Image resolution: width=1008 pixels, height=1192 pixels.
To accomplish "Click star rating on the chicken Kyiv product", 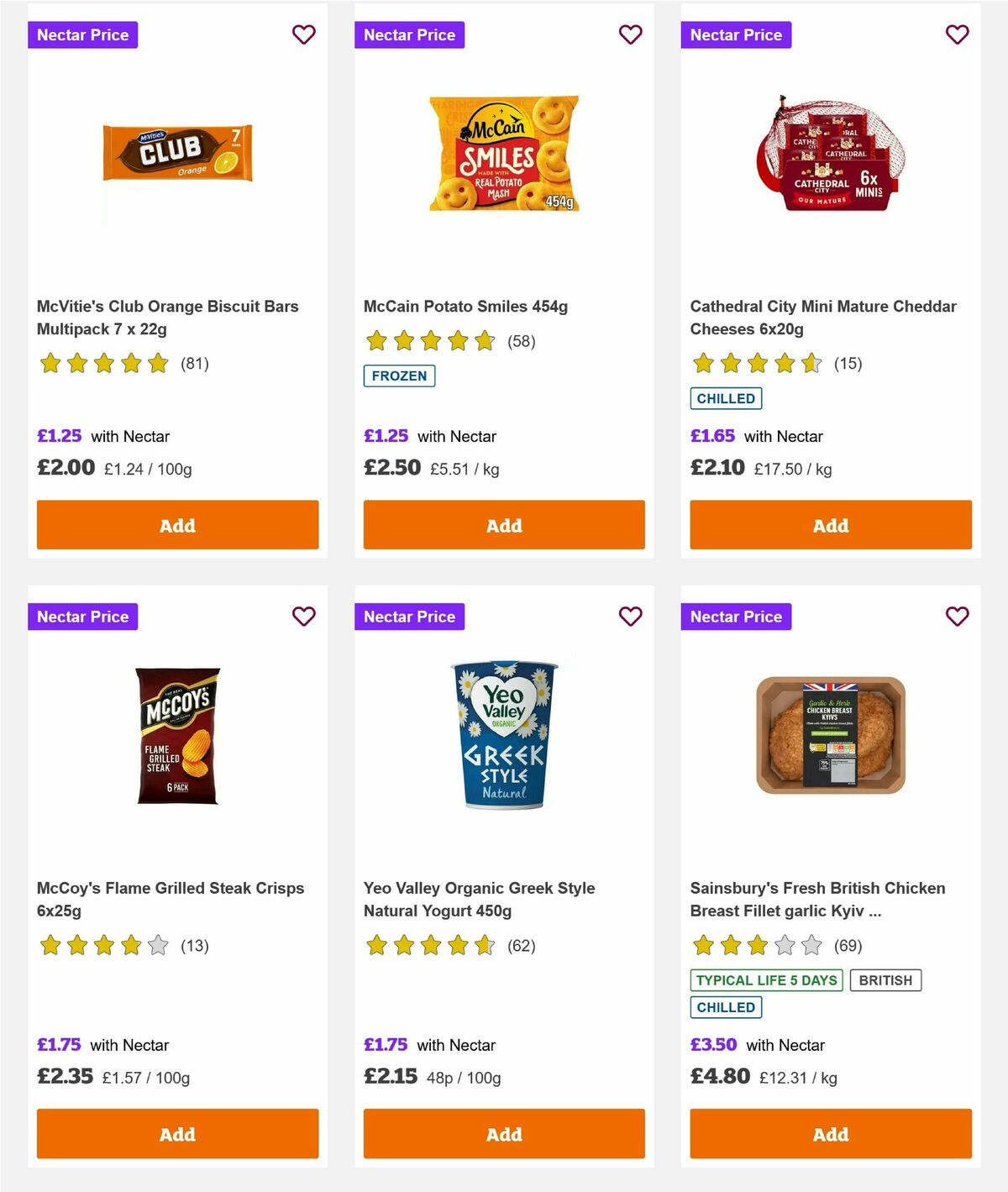I will point(756,945).
